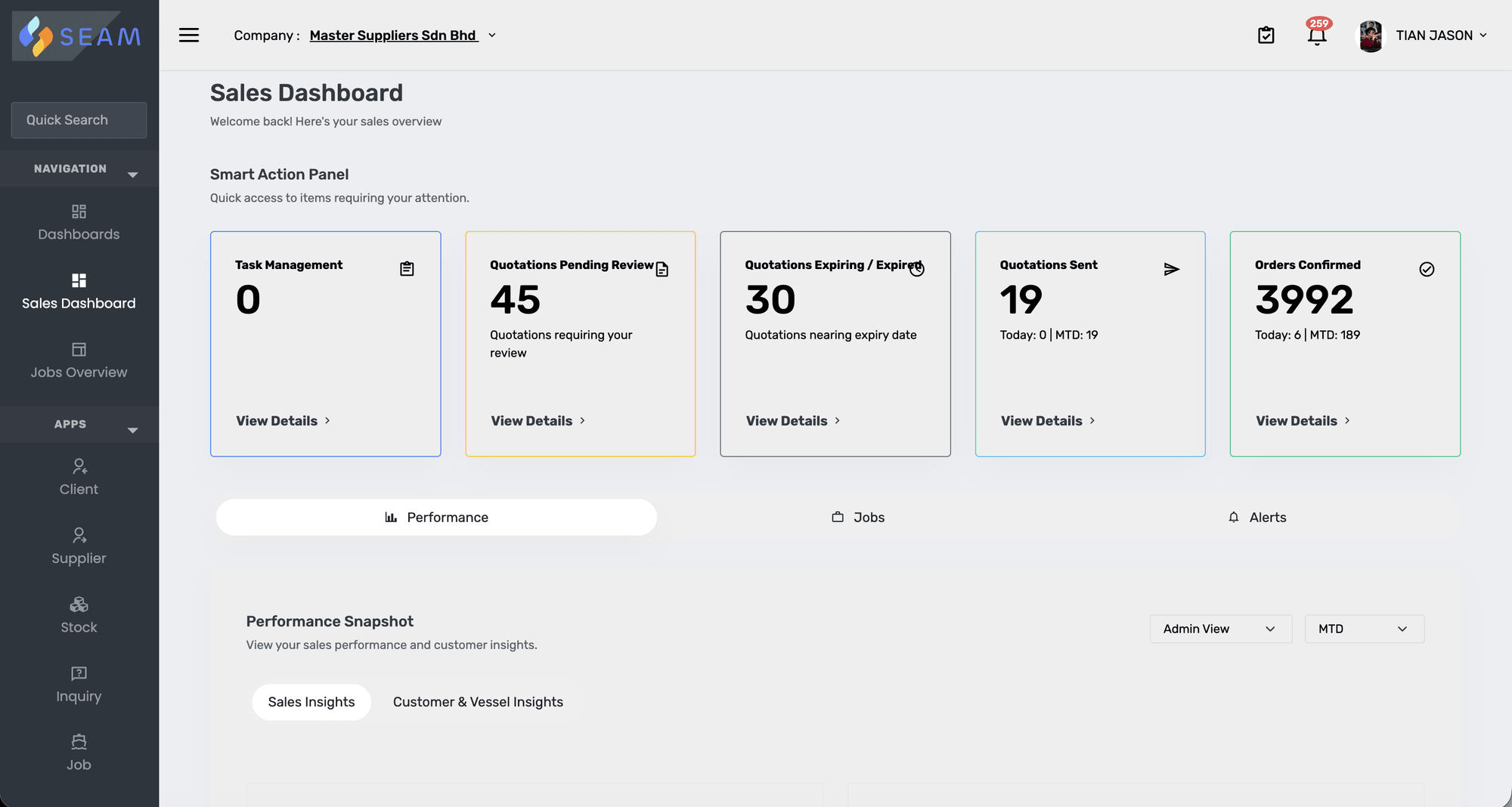Open the Client app
1512x807 pixels.
[79, 478]
